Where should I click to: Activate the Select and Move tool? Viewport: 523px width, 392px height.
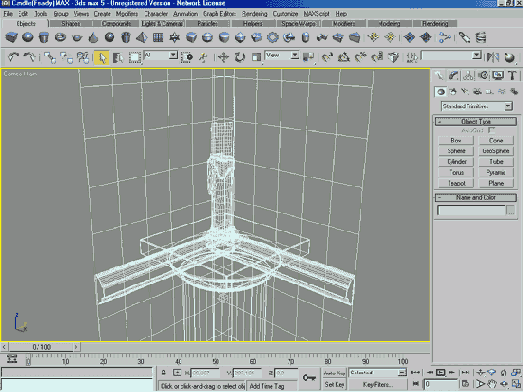click(223, 57)
